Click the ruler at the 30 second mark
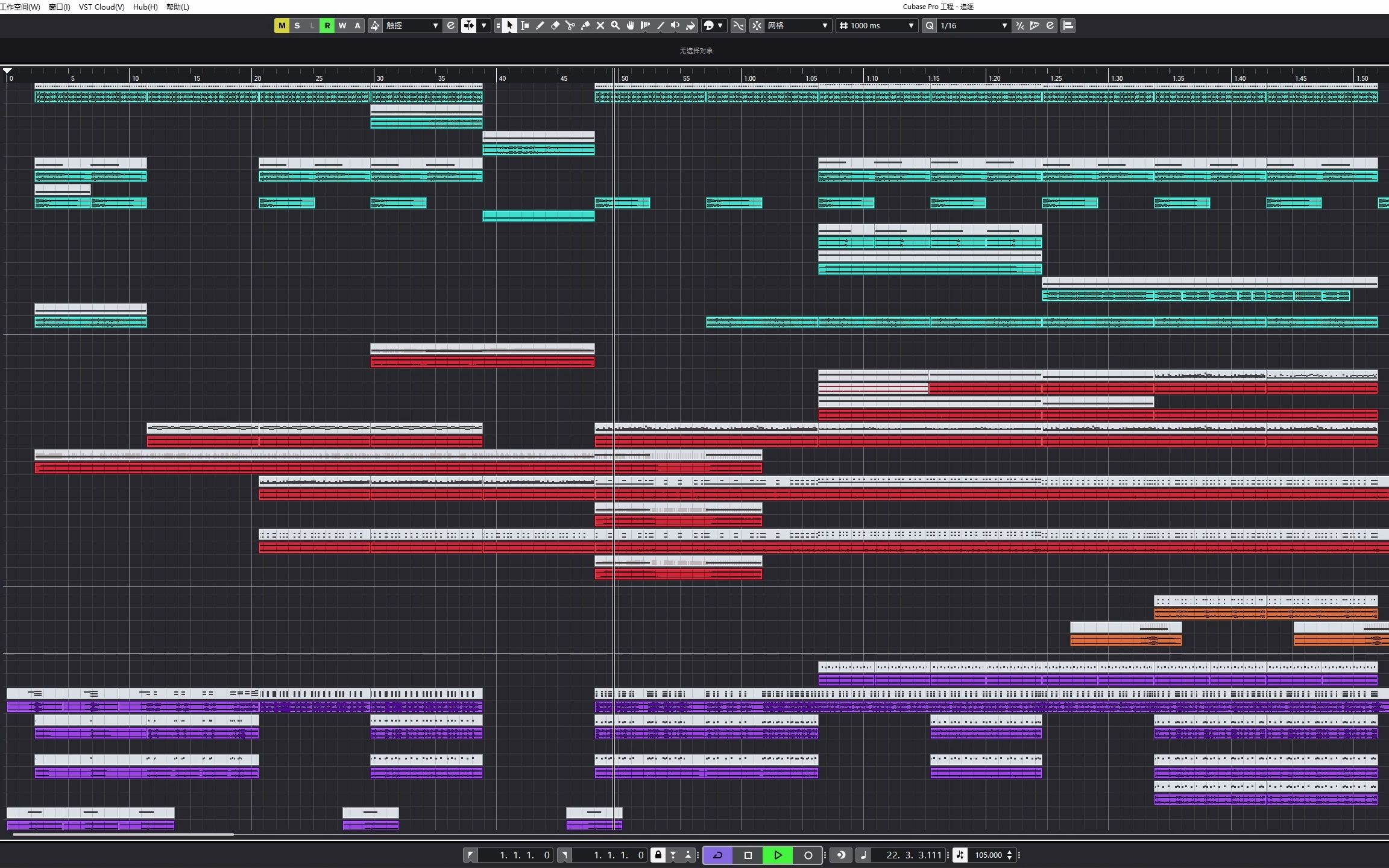Image resolution: width=1389 pixels, height=868 pixels. (x=380, y=78)
